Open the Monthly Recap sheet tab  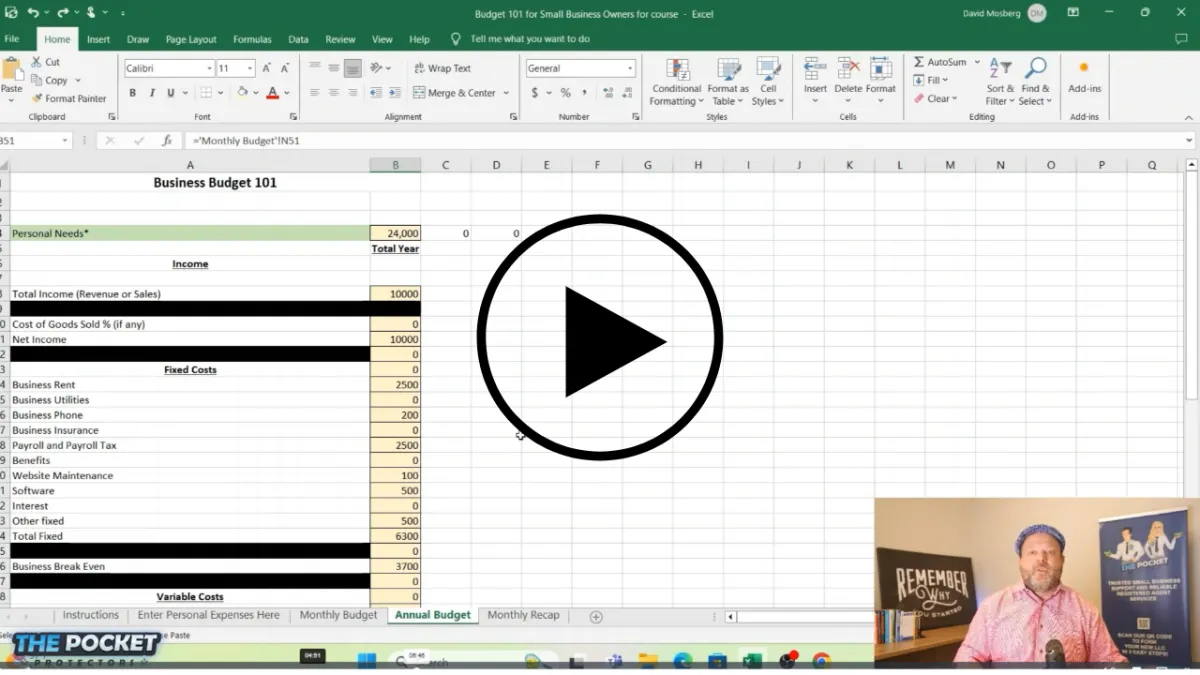click(x=523, y=615)
